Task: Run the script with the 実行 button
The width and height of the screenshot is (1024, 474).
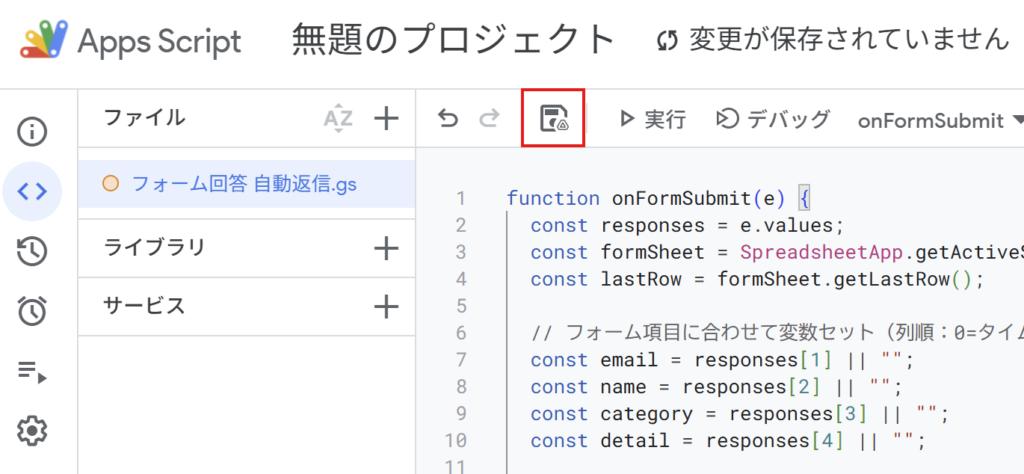Action: [652, 119]
